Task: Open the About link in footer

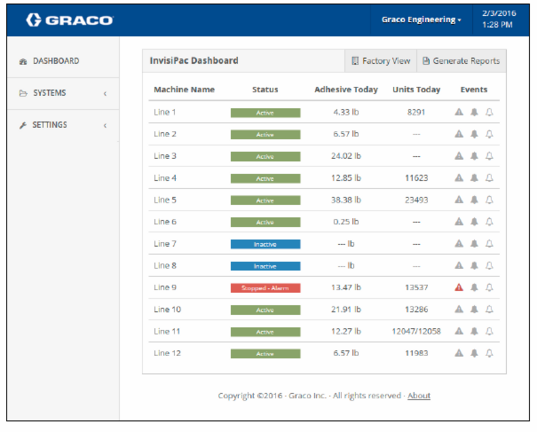Action: 419,396
